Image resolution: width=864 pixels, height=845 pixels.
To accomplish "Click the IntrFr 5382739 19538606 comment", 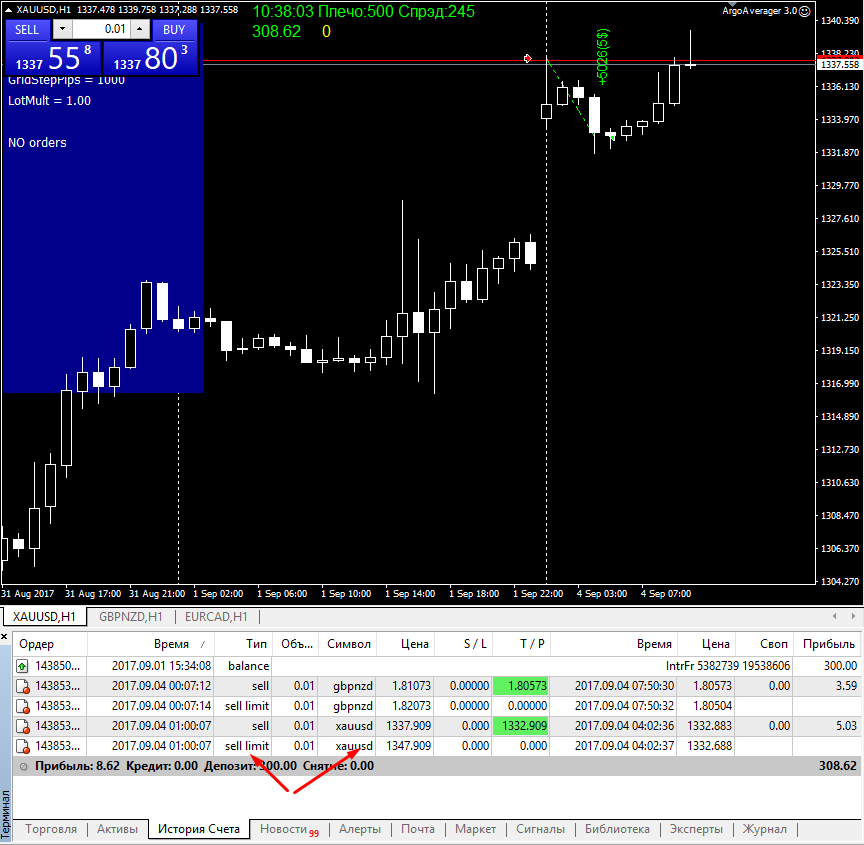I will (x=727, y=666).
